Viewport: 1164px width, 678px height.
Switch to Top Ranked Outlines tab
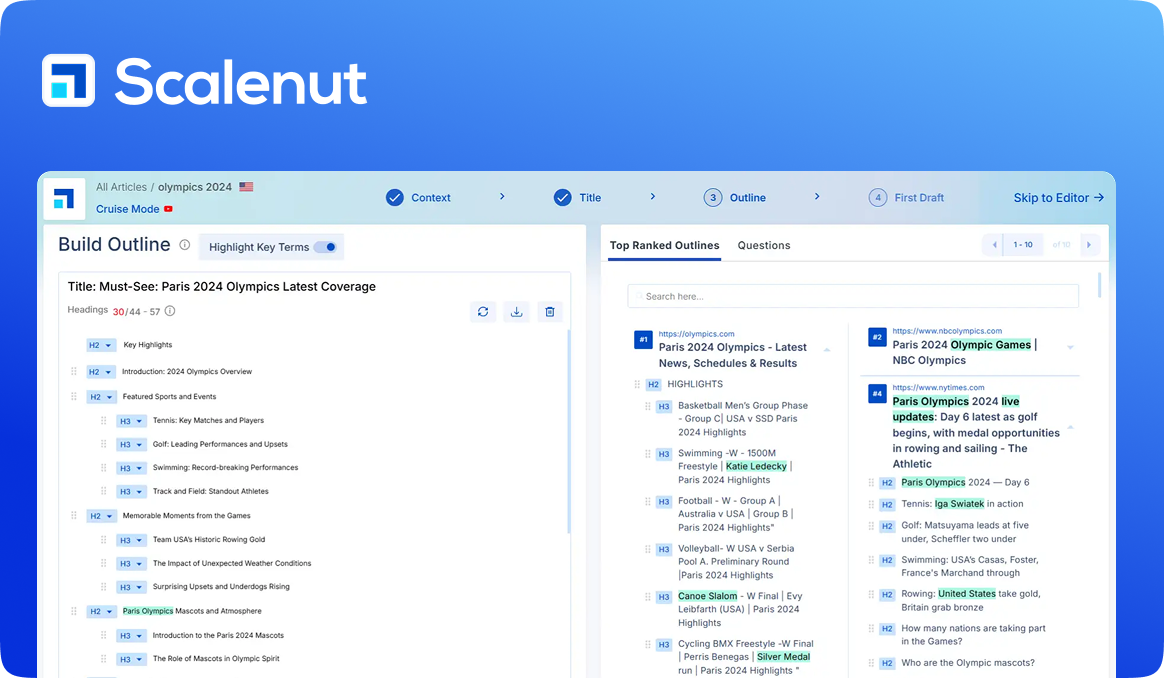point(664,246)
